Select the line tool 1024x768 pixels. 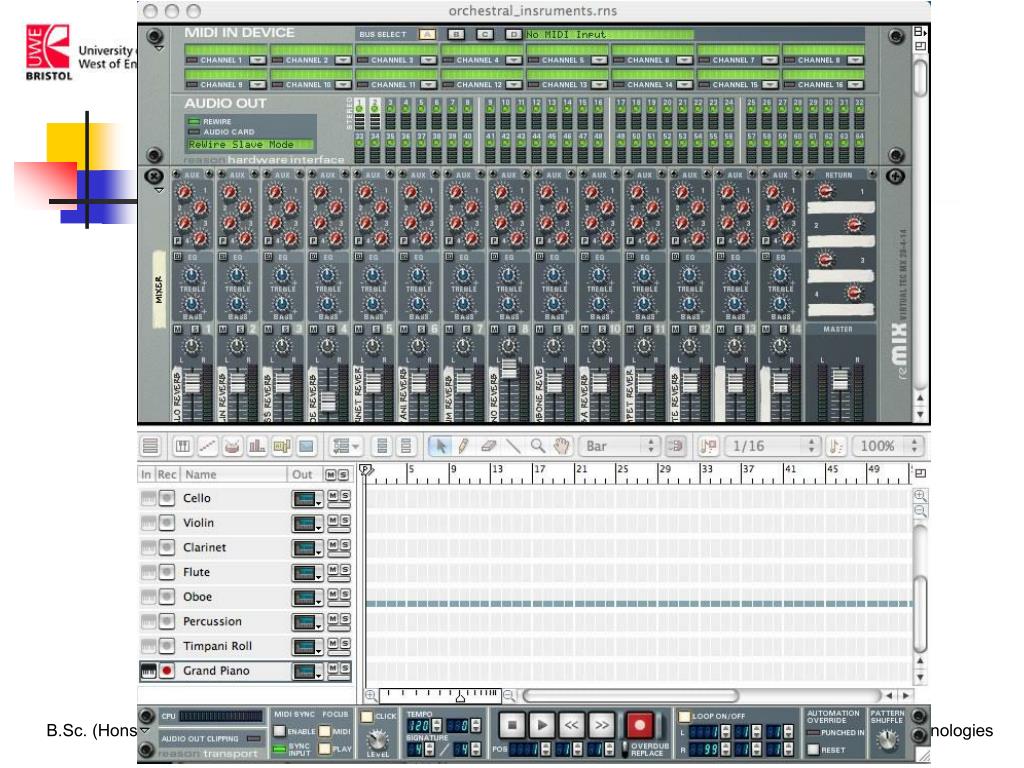pos(513,446)
